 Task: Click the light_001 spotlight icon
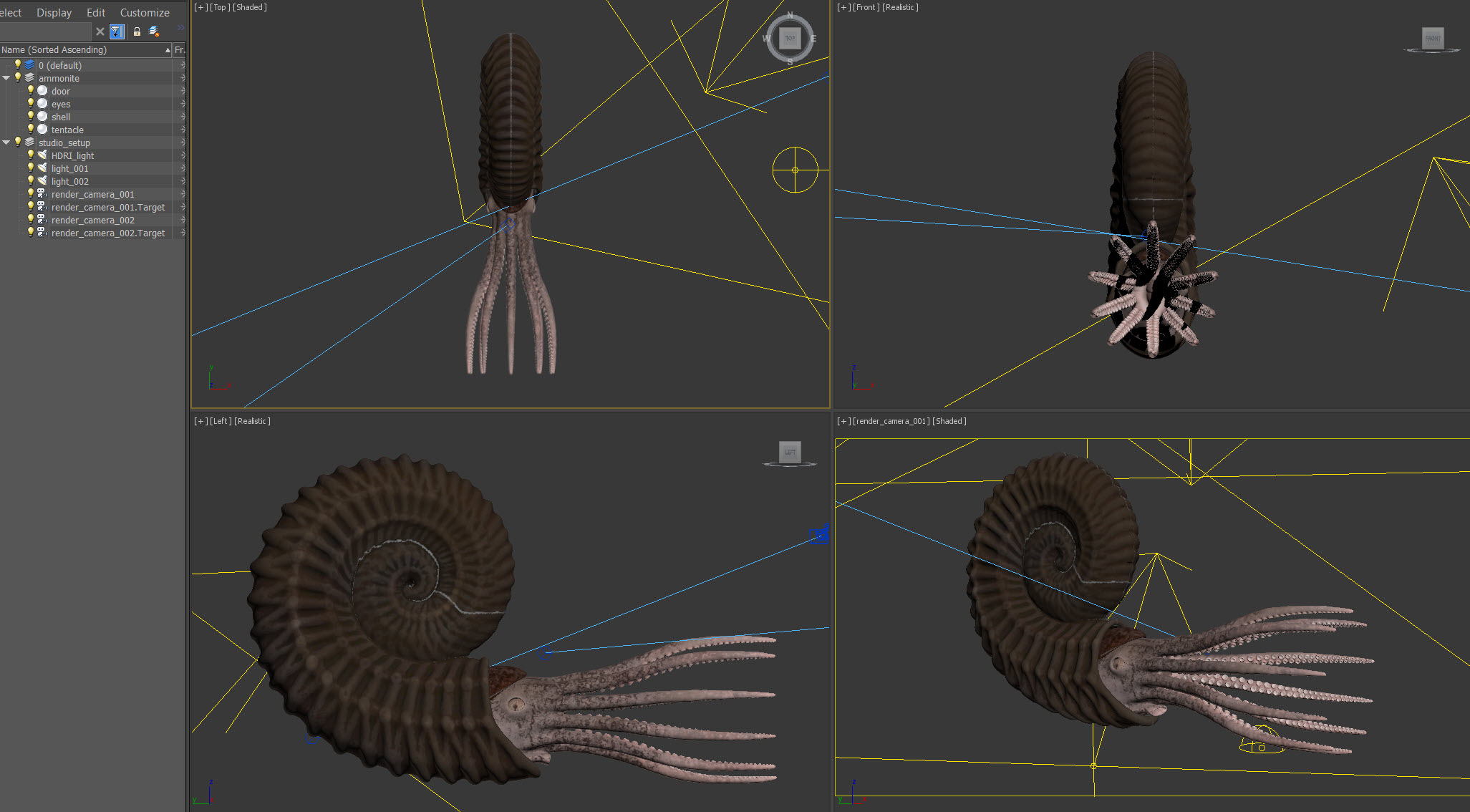pyautogui.click(x=43, y=168)
